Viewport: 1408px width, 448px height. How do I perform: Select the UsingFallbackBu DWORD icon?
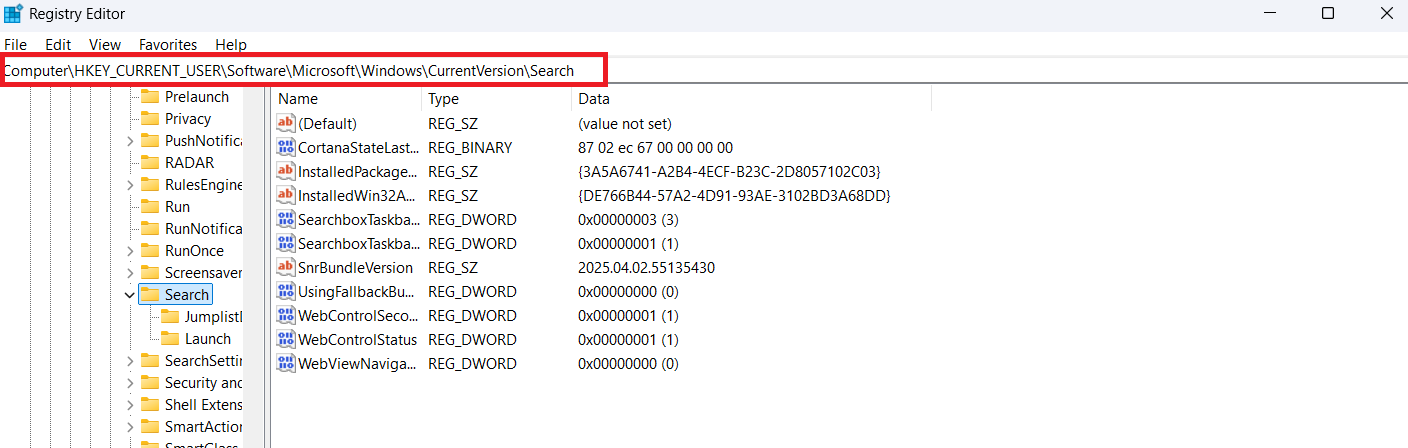point(287,291)
